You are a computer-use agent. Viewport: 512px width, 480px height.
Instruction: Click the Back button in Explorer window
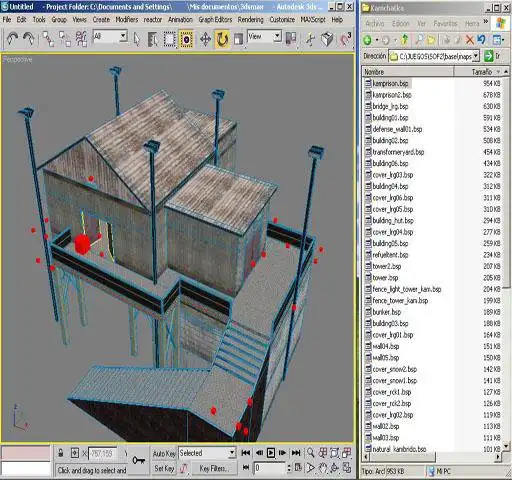368,40
